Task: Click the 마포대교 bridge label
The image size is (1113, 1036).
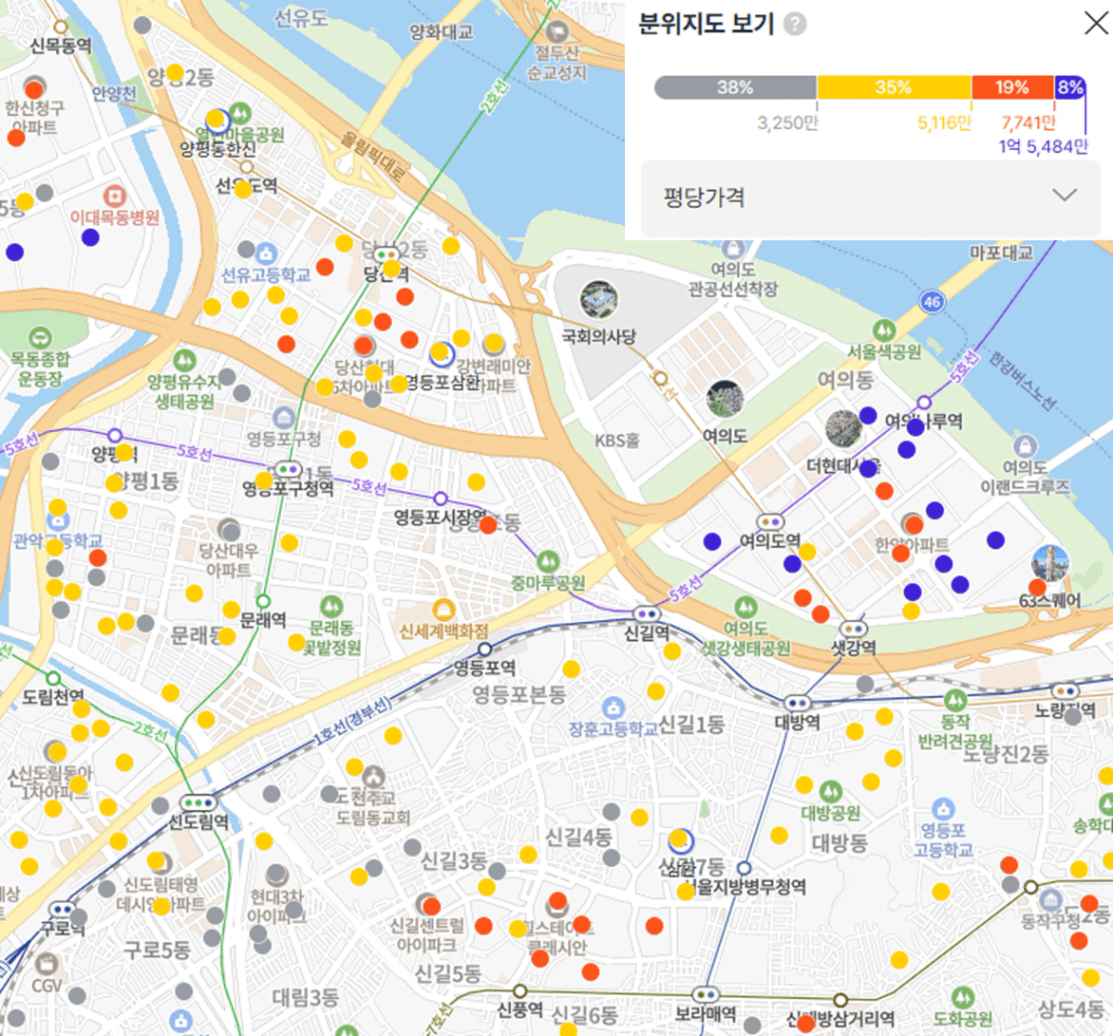Action: click(1002, 253)
